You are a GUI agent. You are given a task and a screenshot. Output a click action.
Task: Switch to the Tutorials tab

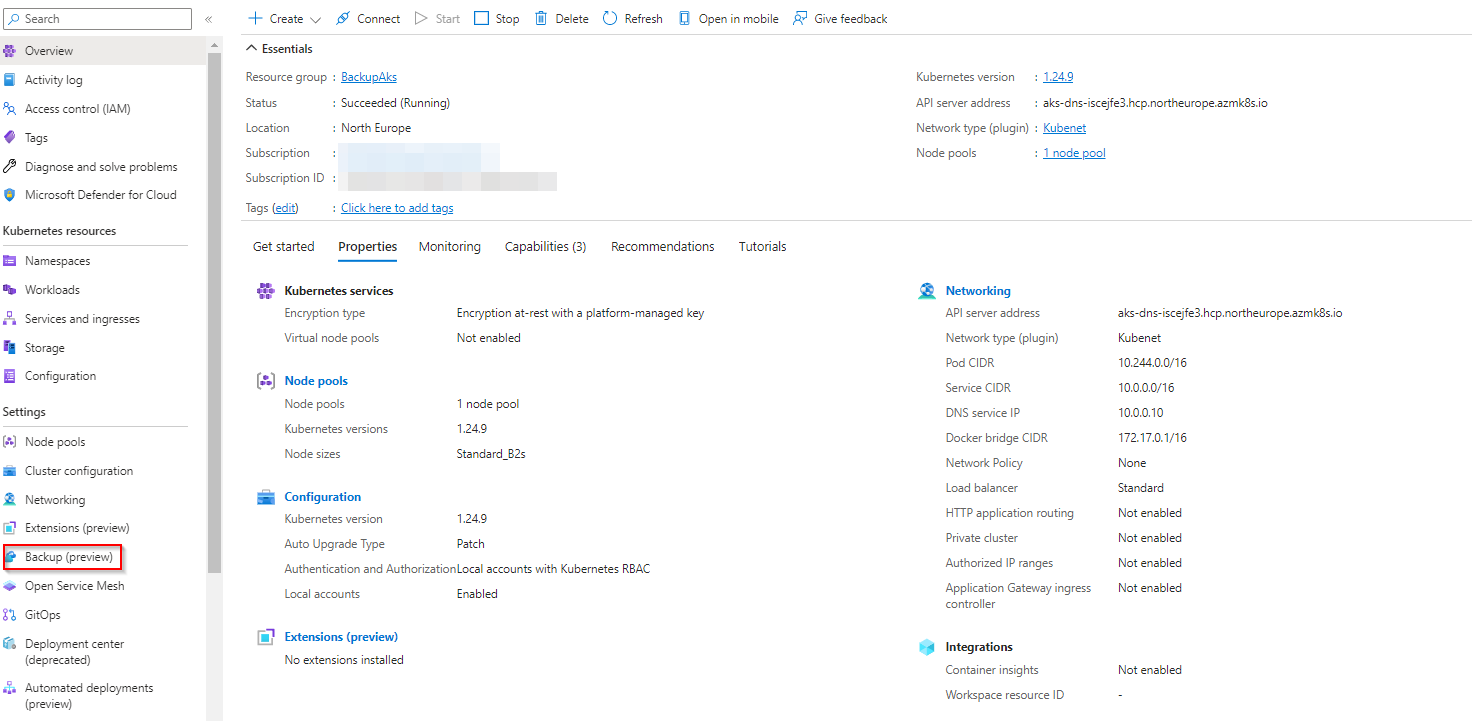coord(762,246)
